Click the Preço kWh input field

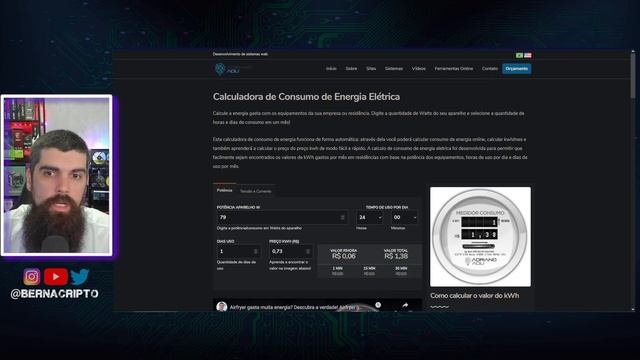(291, 251)
